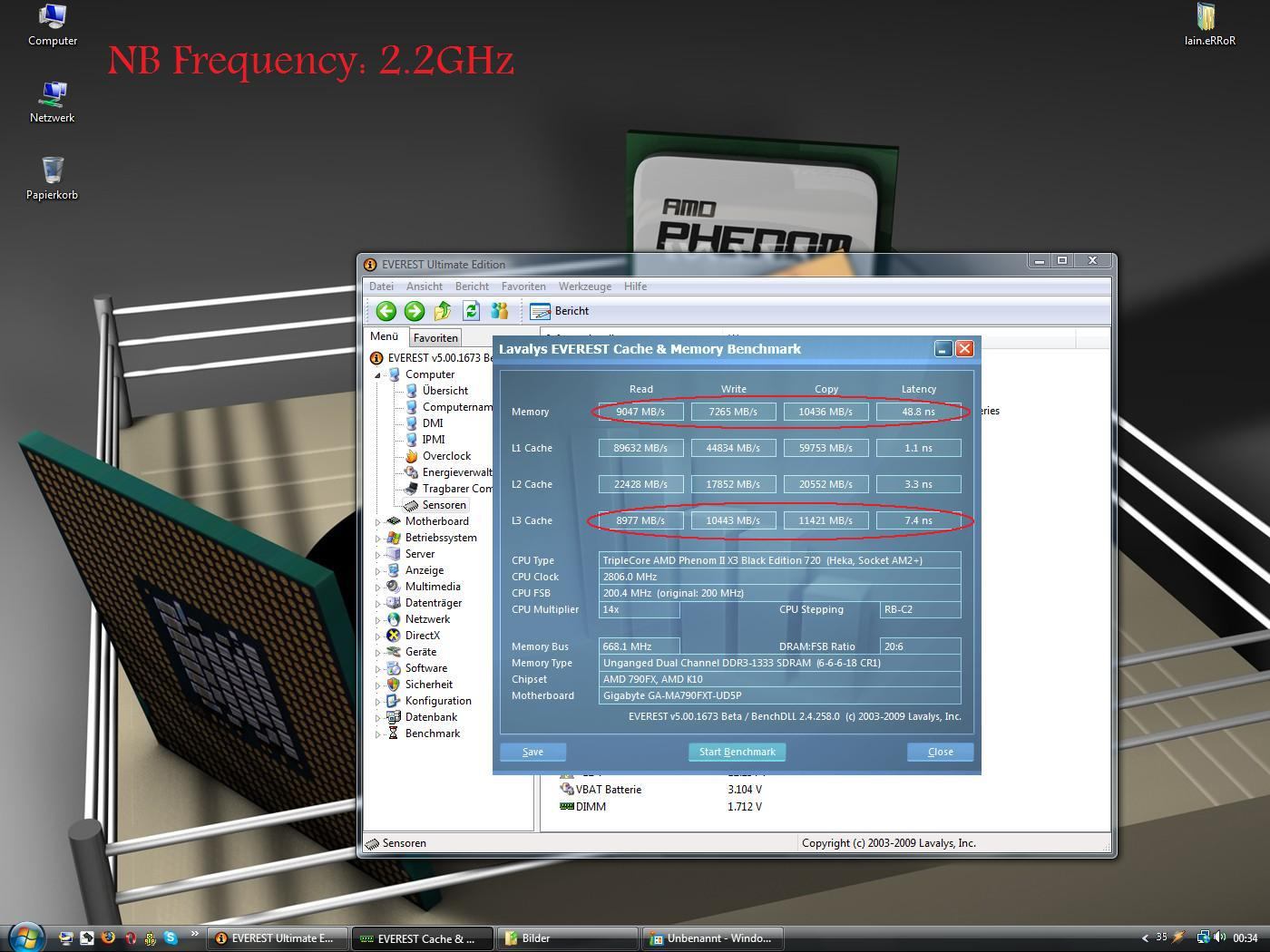Image resolution: width=1270 pixels, height=952 pixels.
Task: Open the Hilfe menu
Action: pyautogui.click(x=635, y=287)
